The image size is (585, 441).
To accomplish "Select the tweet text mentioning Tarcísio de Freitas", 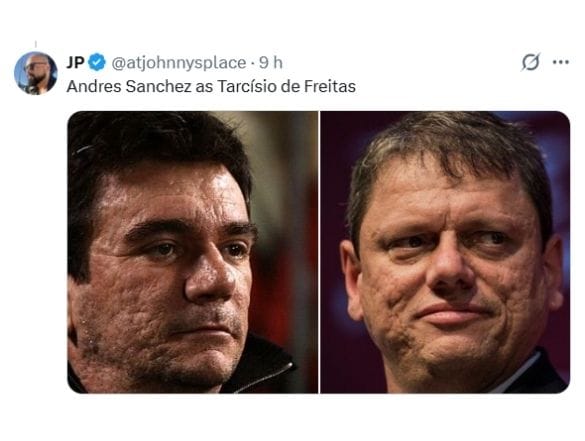I will point(211,87).
